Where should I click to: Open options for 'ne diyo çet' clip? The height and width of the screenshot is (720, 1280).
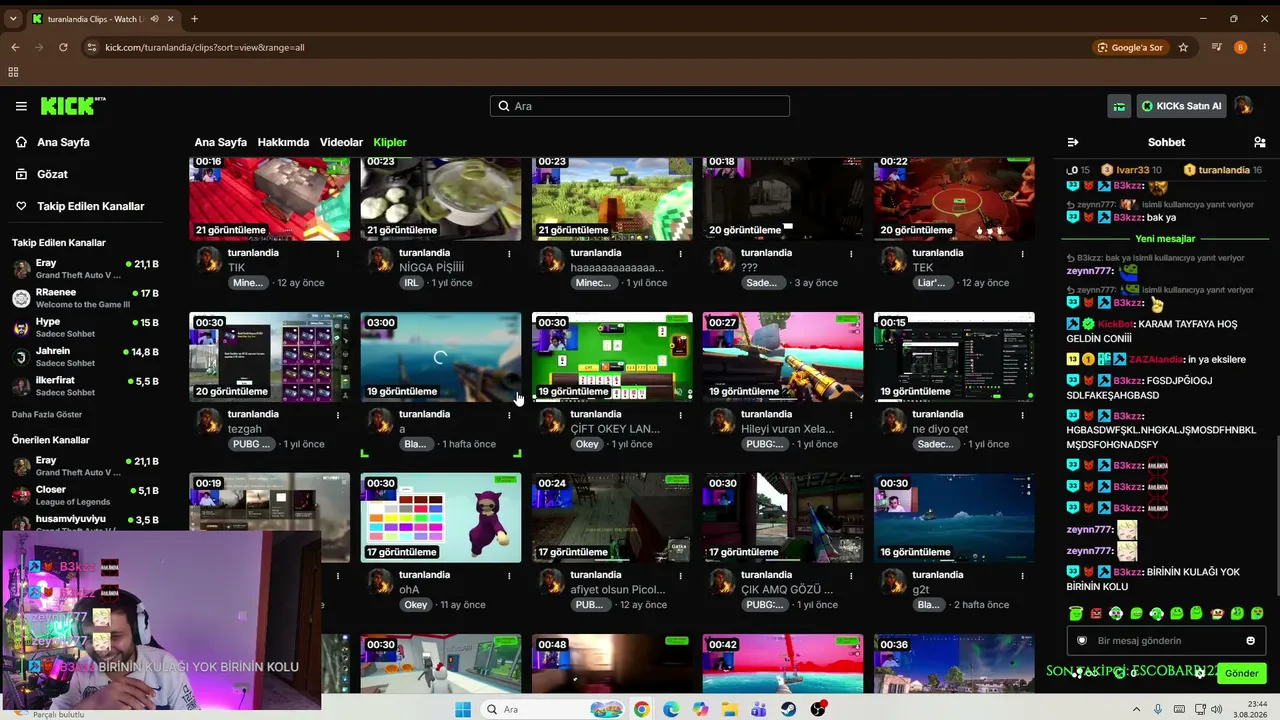tap(1022, 414)
